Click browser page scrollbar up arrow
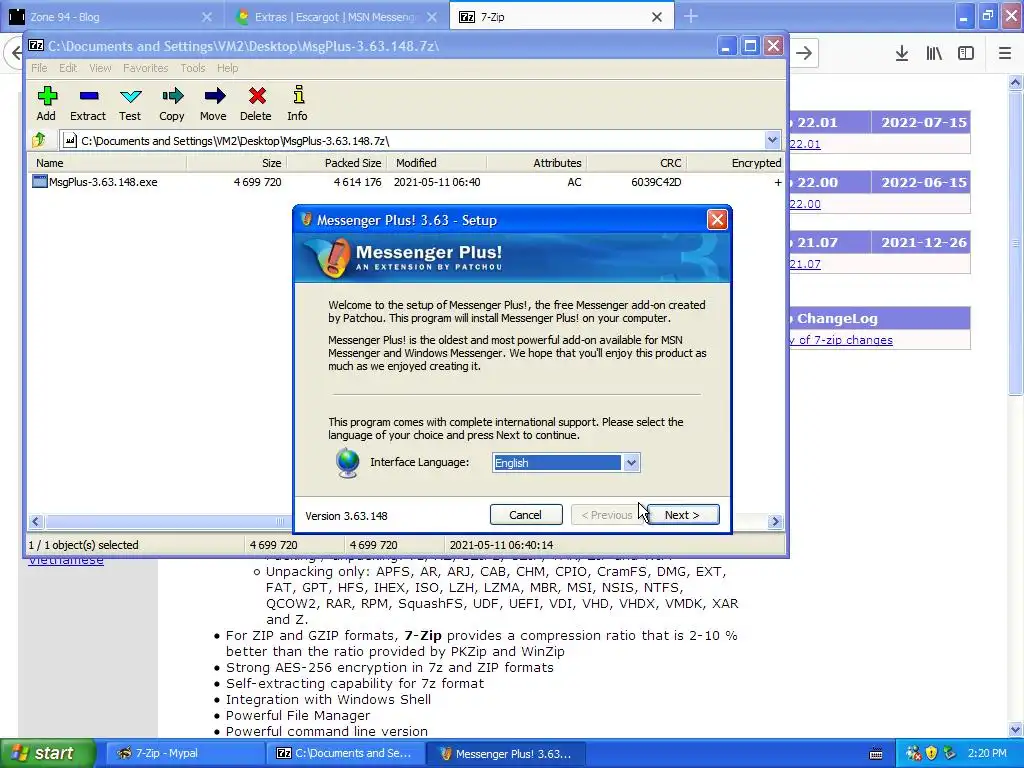1024x768 pixels. point(1016,82)
